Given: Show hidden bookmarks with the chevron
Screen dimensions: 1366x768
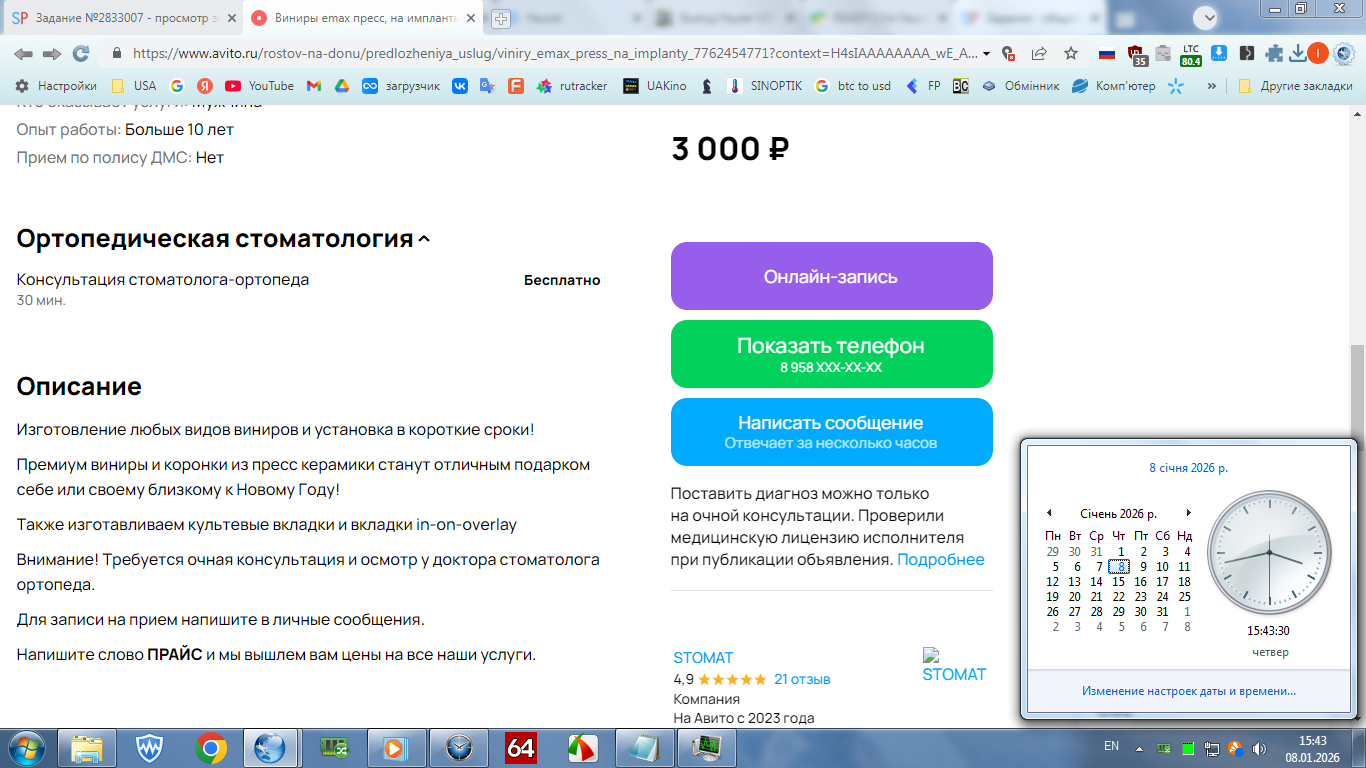Looking at the screenshot, I should (x=1212, y=86).
